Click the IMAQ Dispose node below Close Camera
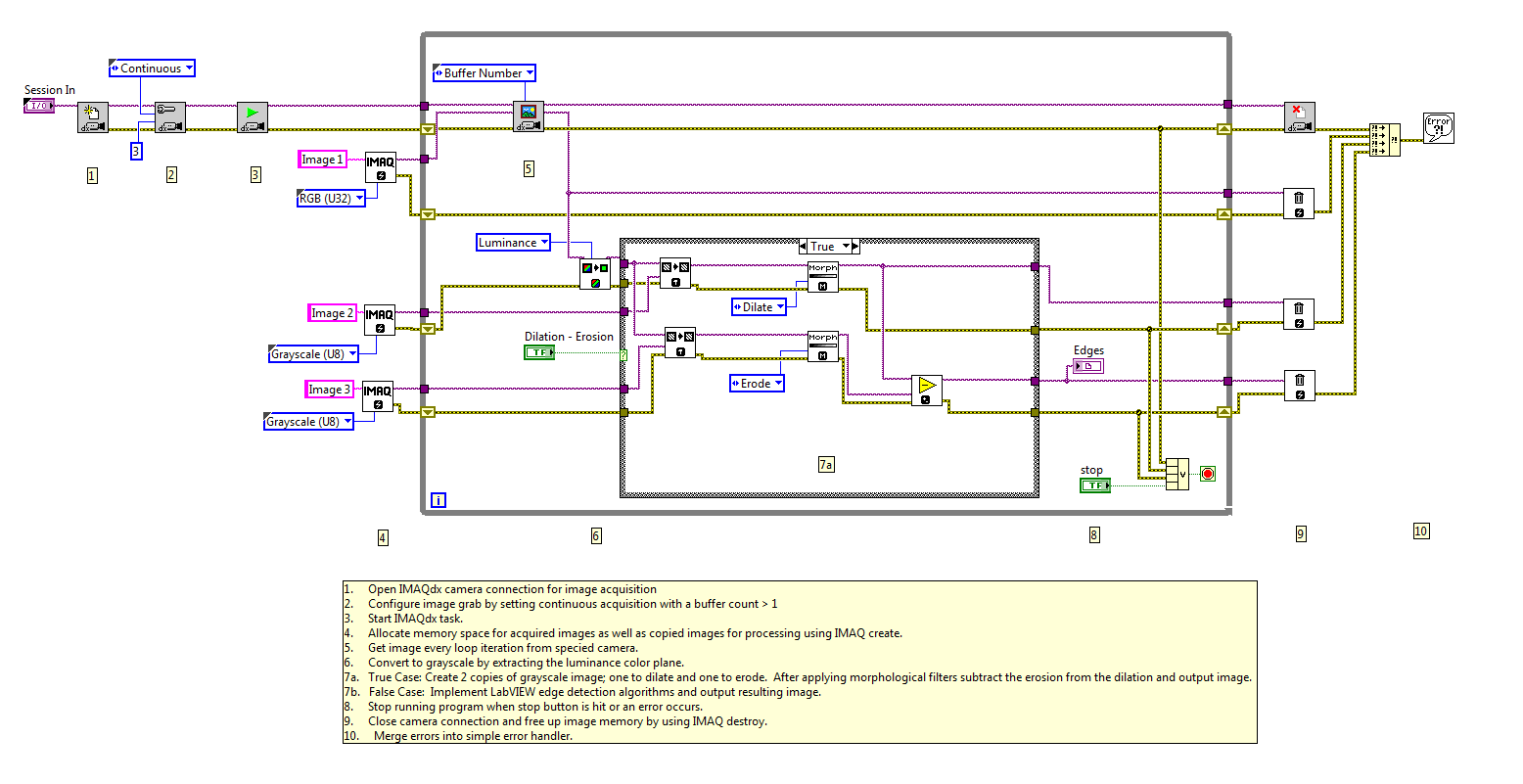The image size is (1523, 784). pyautogui.click(x=1299, y=204)
